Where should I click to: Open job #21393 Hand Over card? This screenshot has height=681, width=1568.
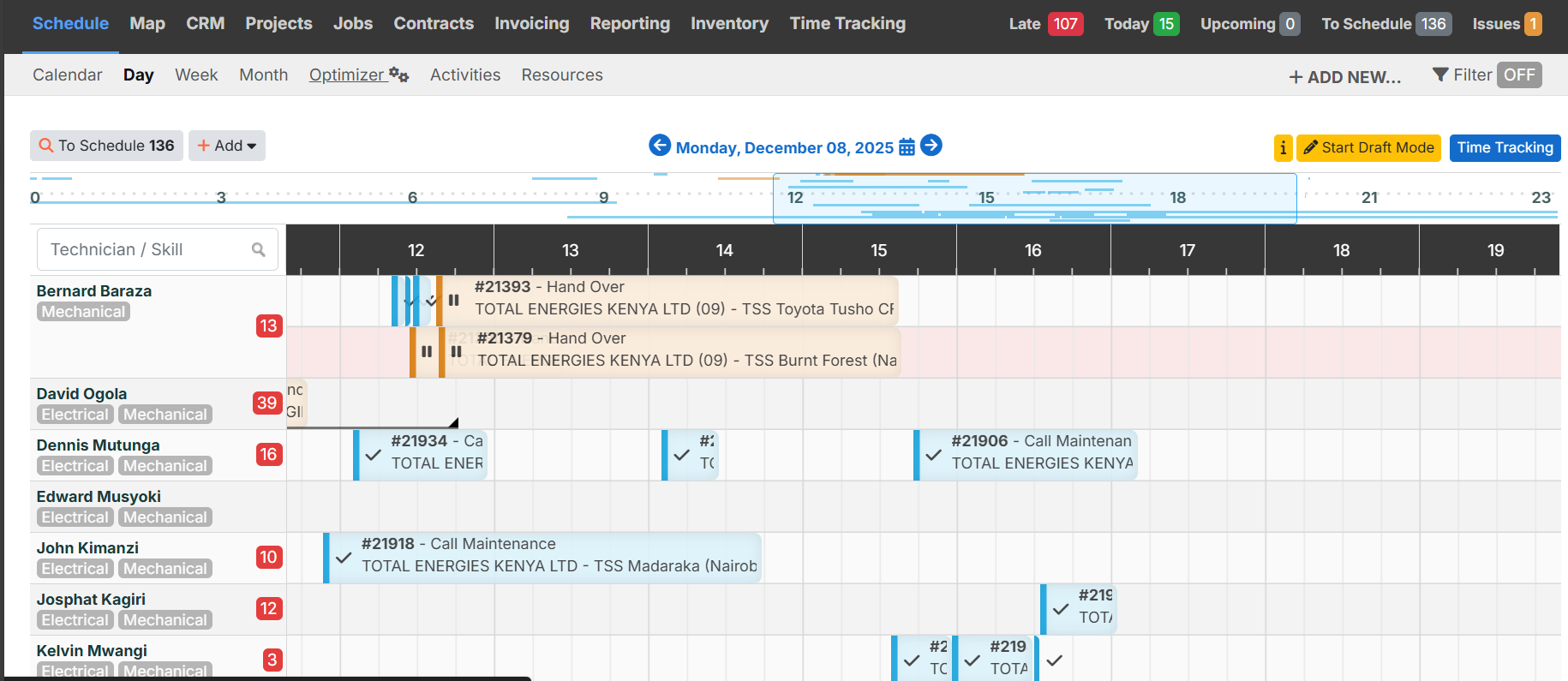[668, 300]
